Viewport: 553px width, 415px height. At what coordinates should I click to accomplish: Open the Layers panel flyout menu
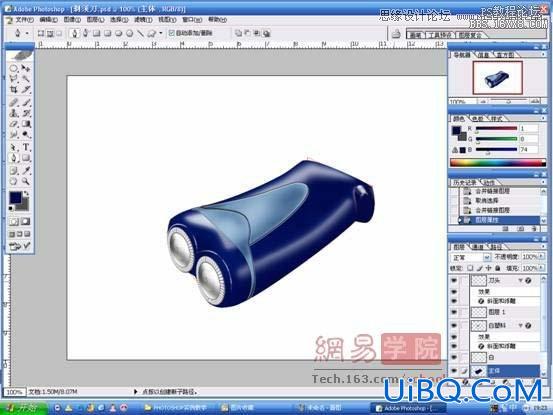click(x=543, y=247)
